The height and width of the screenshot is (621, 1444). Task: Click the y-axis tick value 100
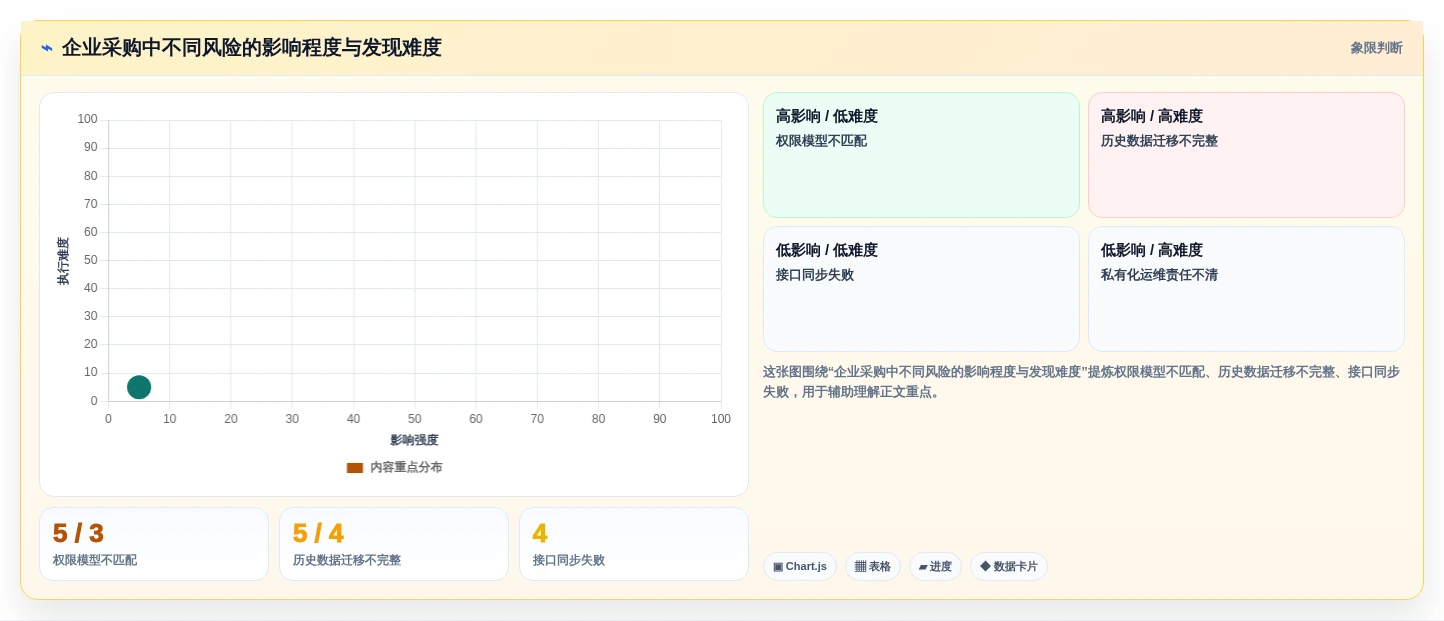tap(88, 119)
